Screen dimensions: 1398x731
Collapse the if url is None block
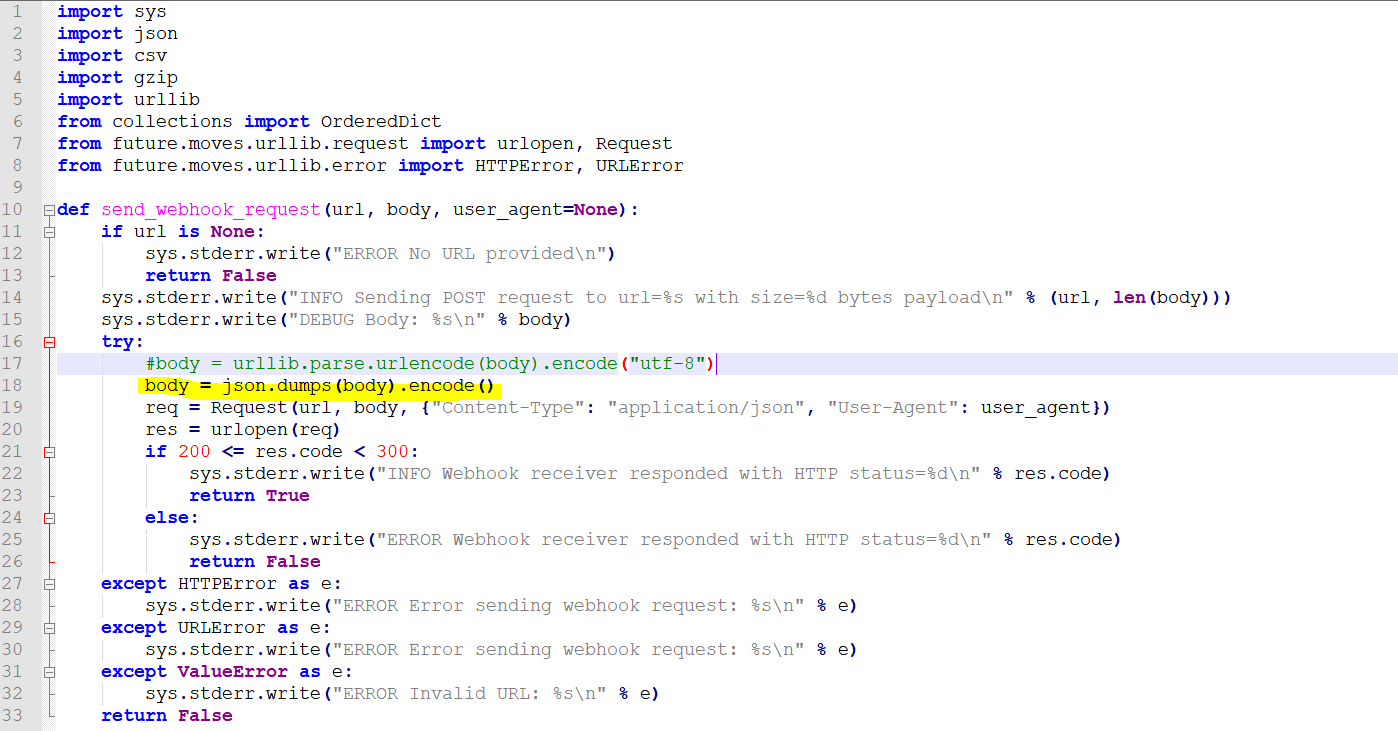[x=47, y=231]
